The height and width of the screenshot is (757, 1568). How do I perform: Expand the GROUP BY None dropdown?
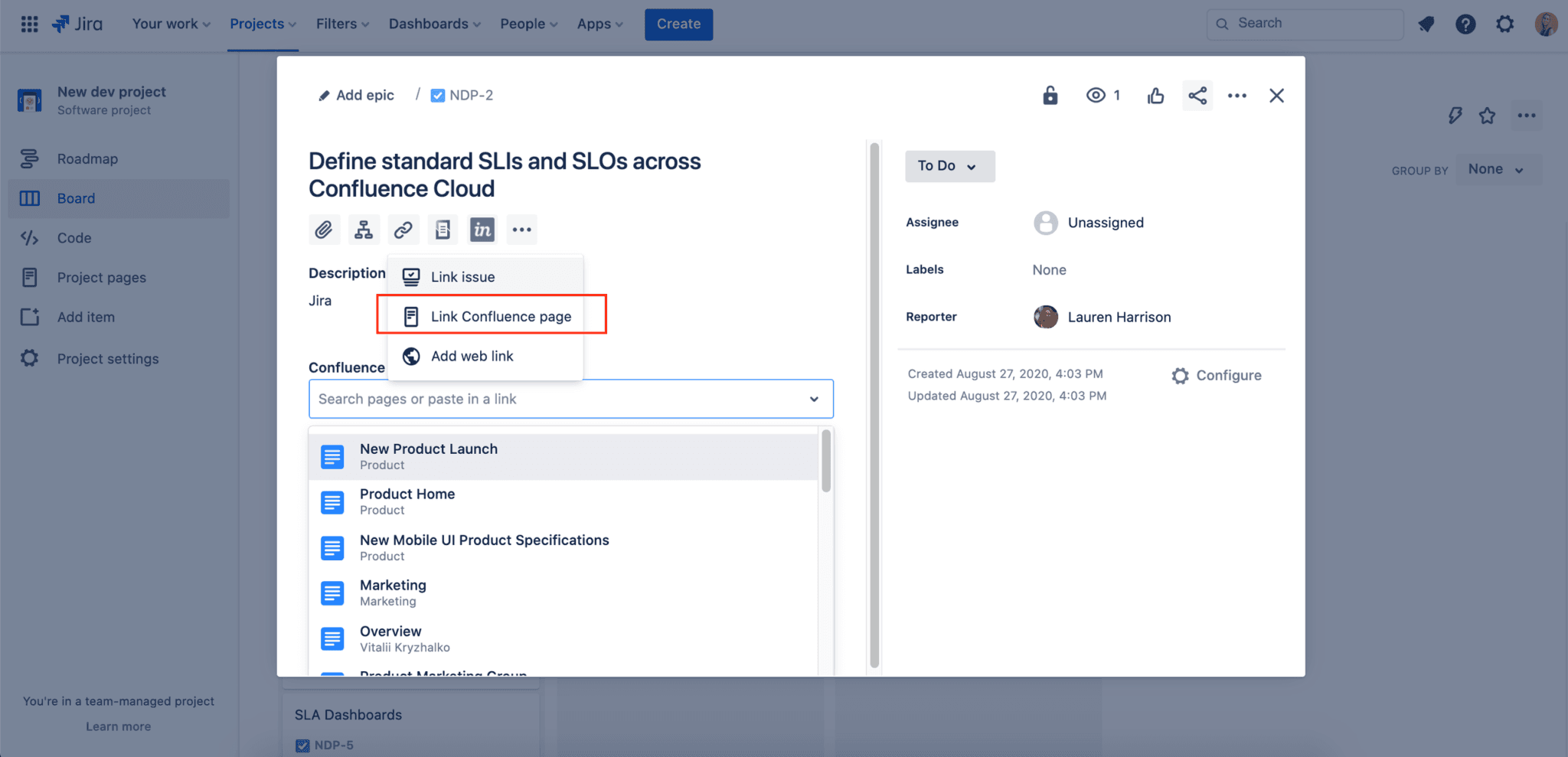pos(1496,169)
